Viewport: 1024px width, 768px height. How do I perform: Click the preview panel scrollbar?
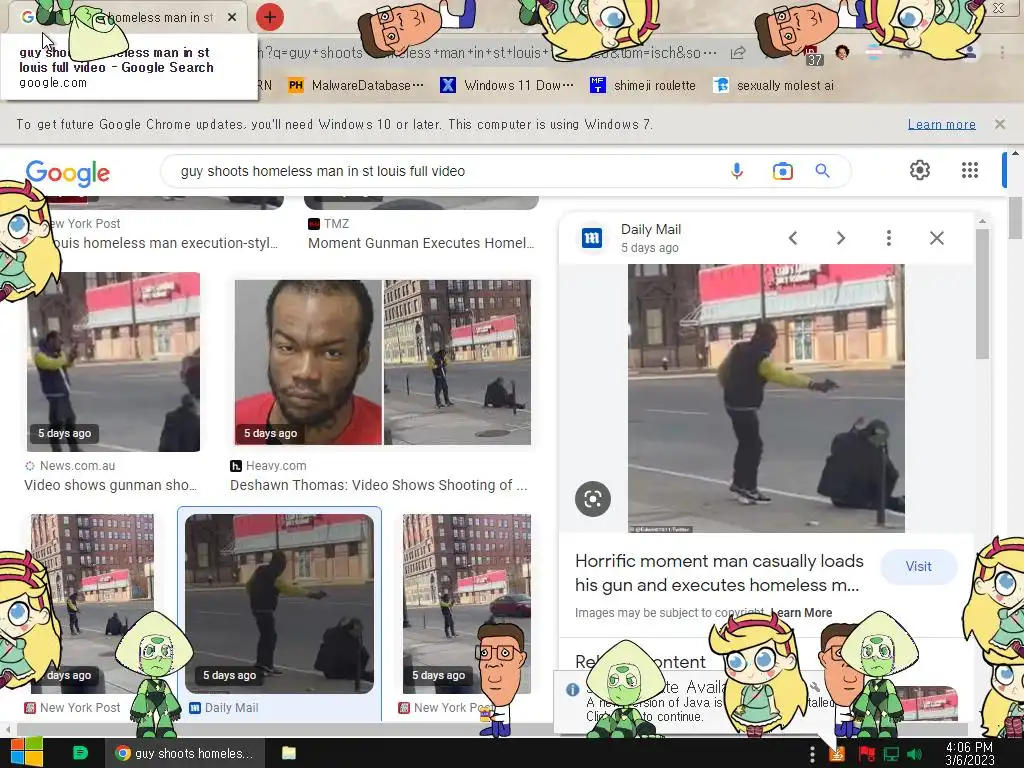point(982,293)
